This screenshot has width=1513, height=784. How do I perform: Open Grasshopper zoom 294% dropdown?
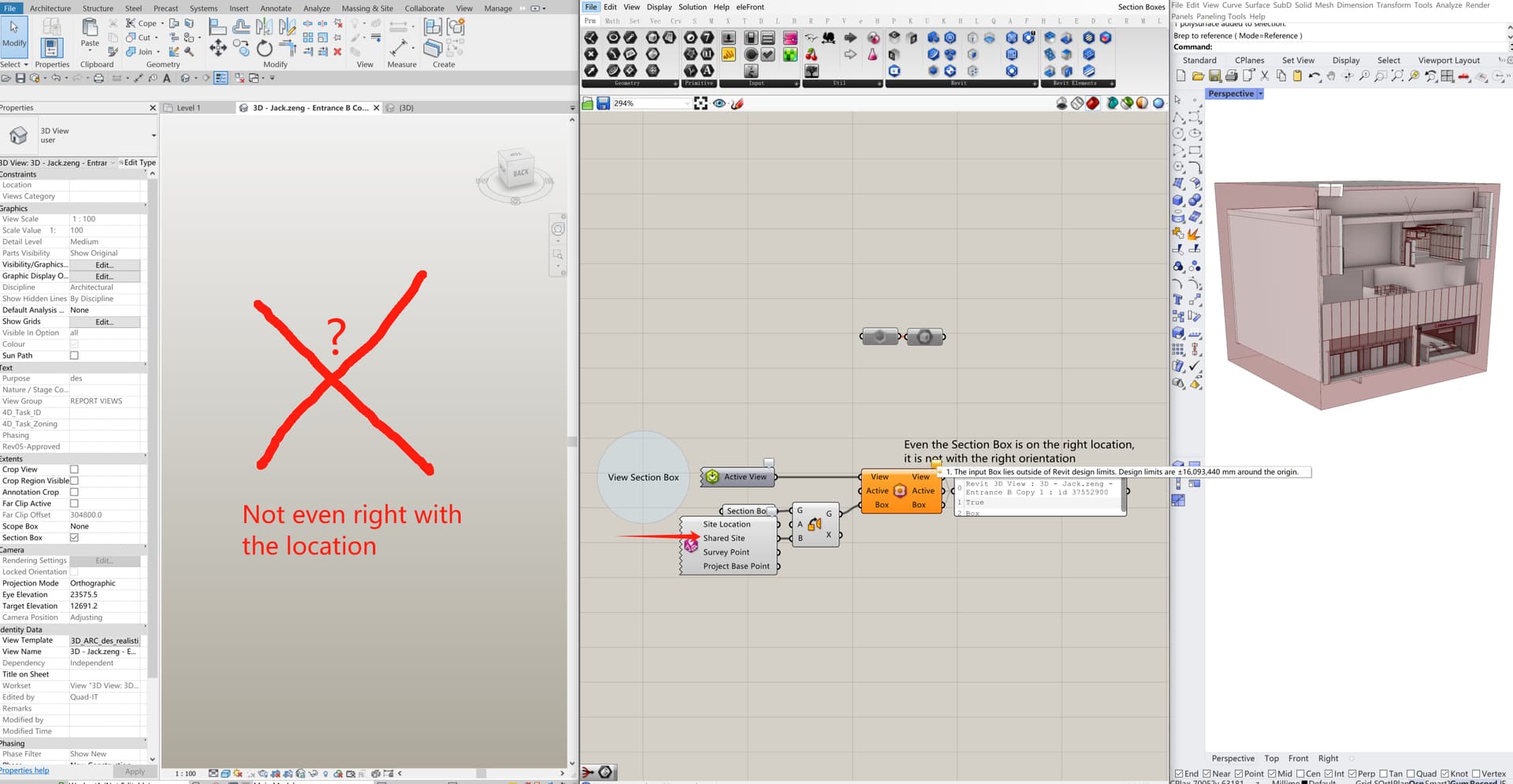686,103
